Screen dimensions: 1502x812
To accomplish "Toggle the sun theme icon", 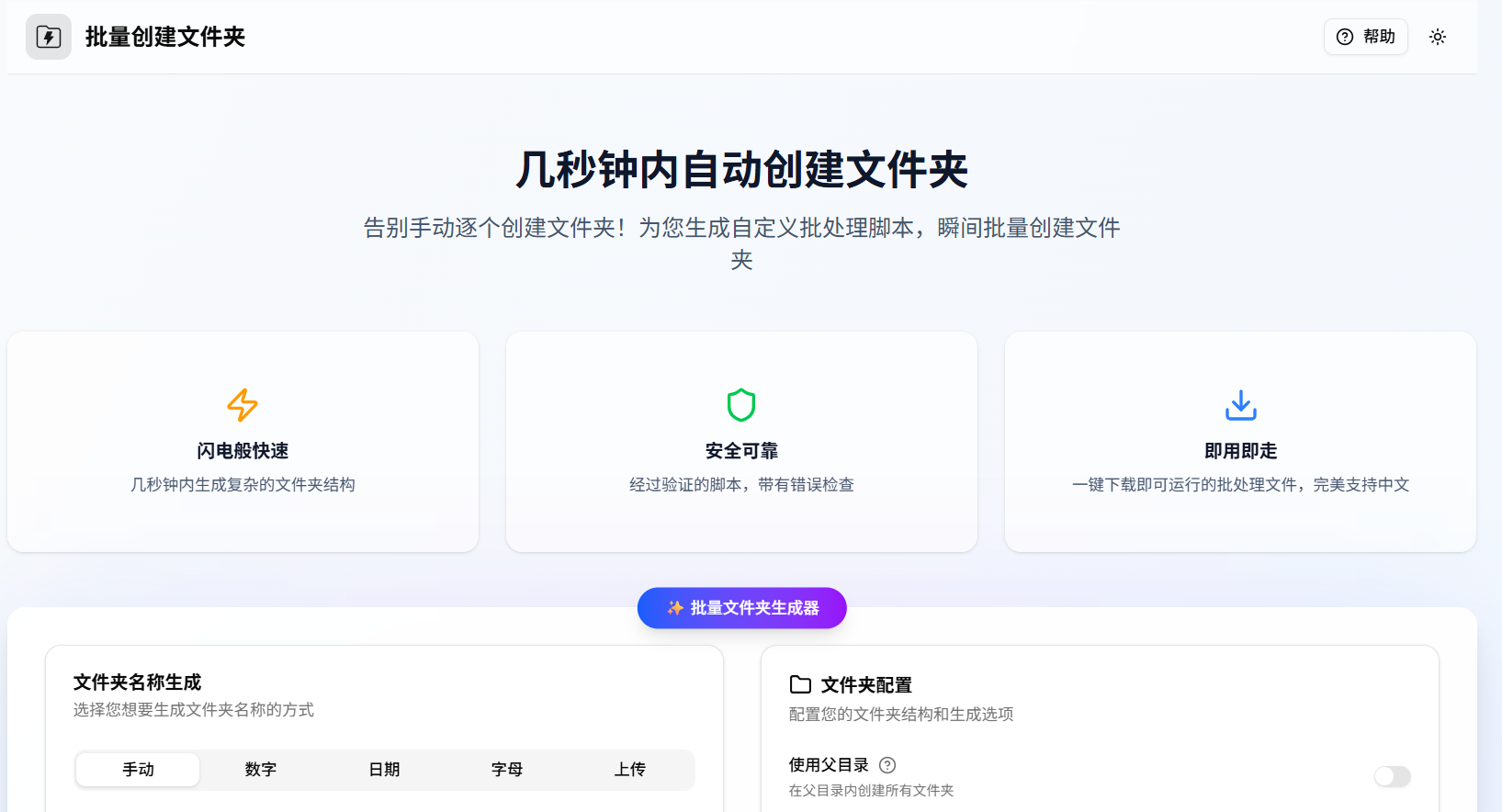I will (1437, 37).
